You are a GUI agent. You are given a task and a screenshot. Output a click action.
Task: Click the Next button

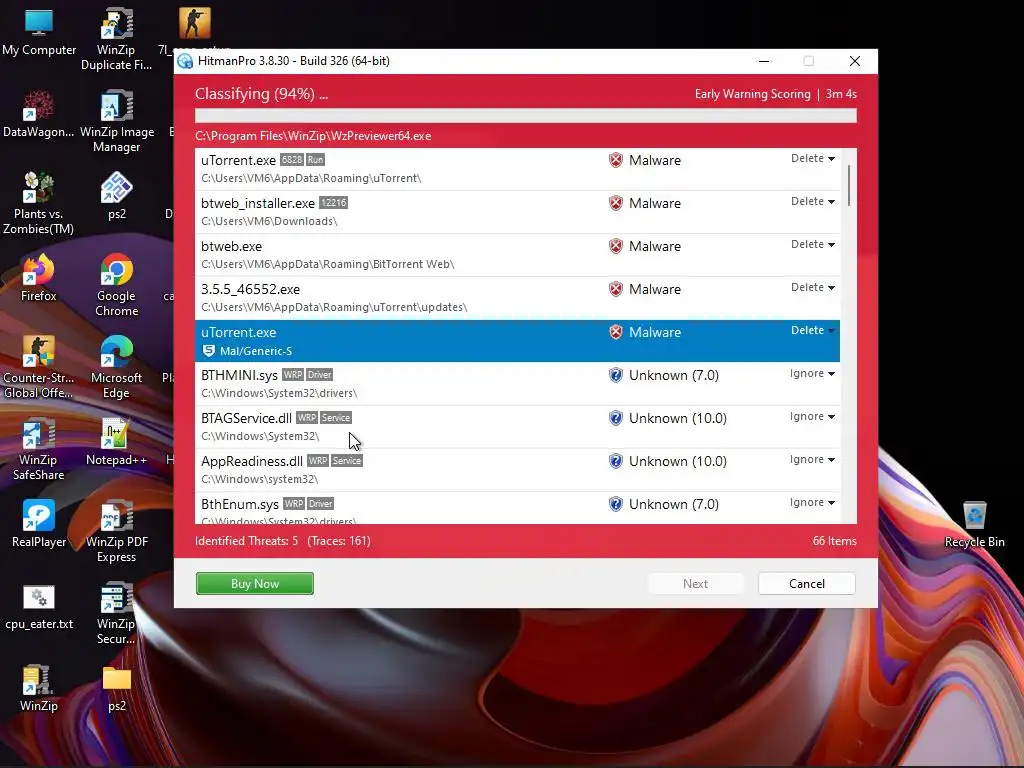[695, 583]
